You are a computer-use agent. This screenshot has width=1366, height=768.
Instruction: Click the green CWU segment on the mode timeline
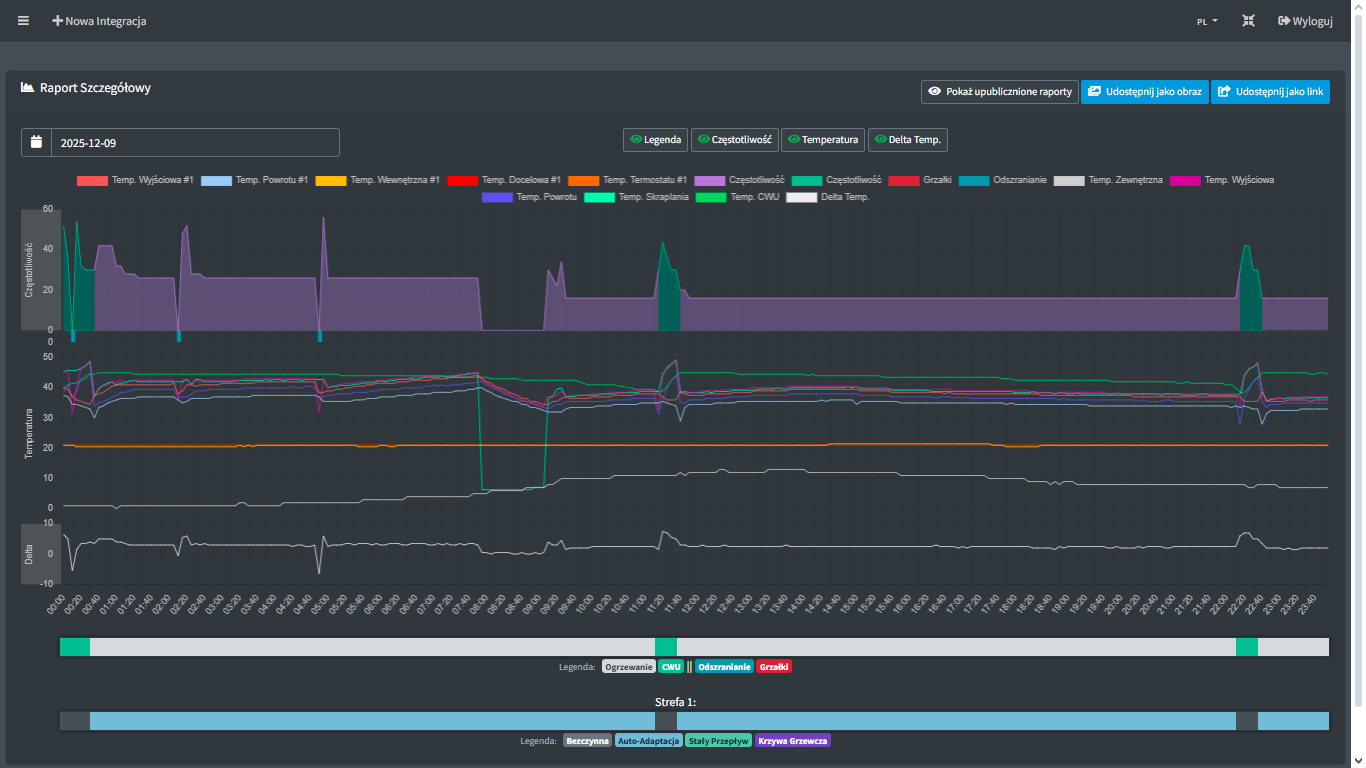[666, 647]
